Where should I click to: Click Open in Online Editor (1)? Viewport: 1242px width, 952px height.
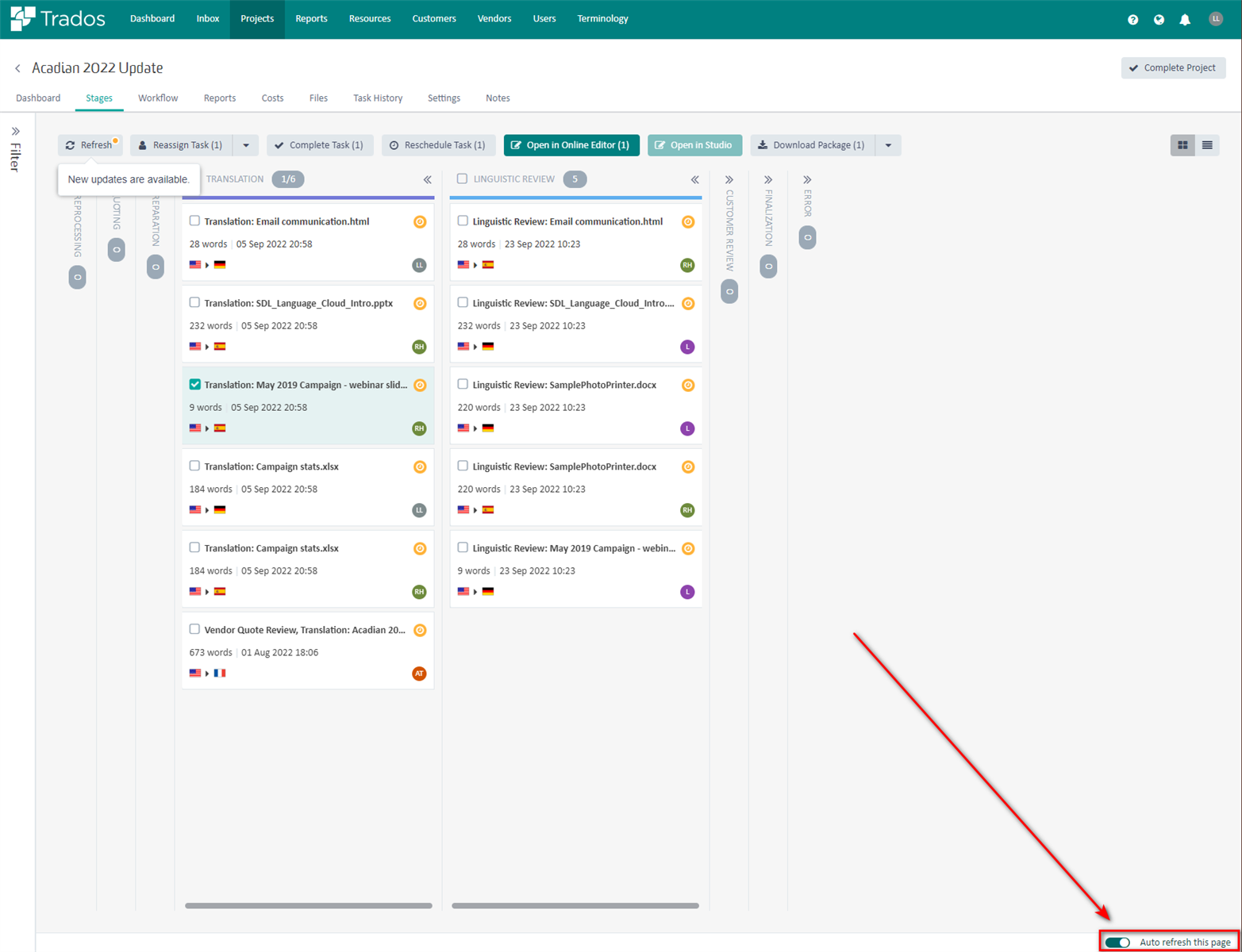click(x=571, y=145)
